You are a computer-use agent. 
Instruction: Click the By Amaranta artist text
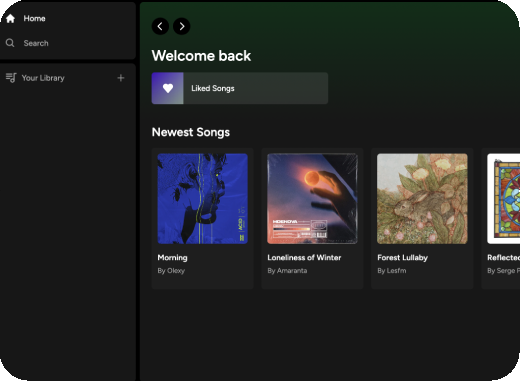pos(287,271)
